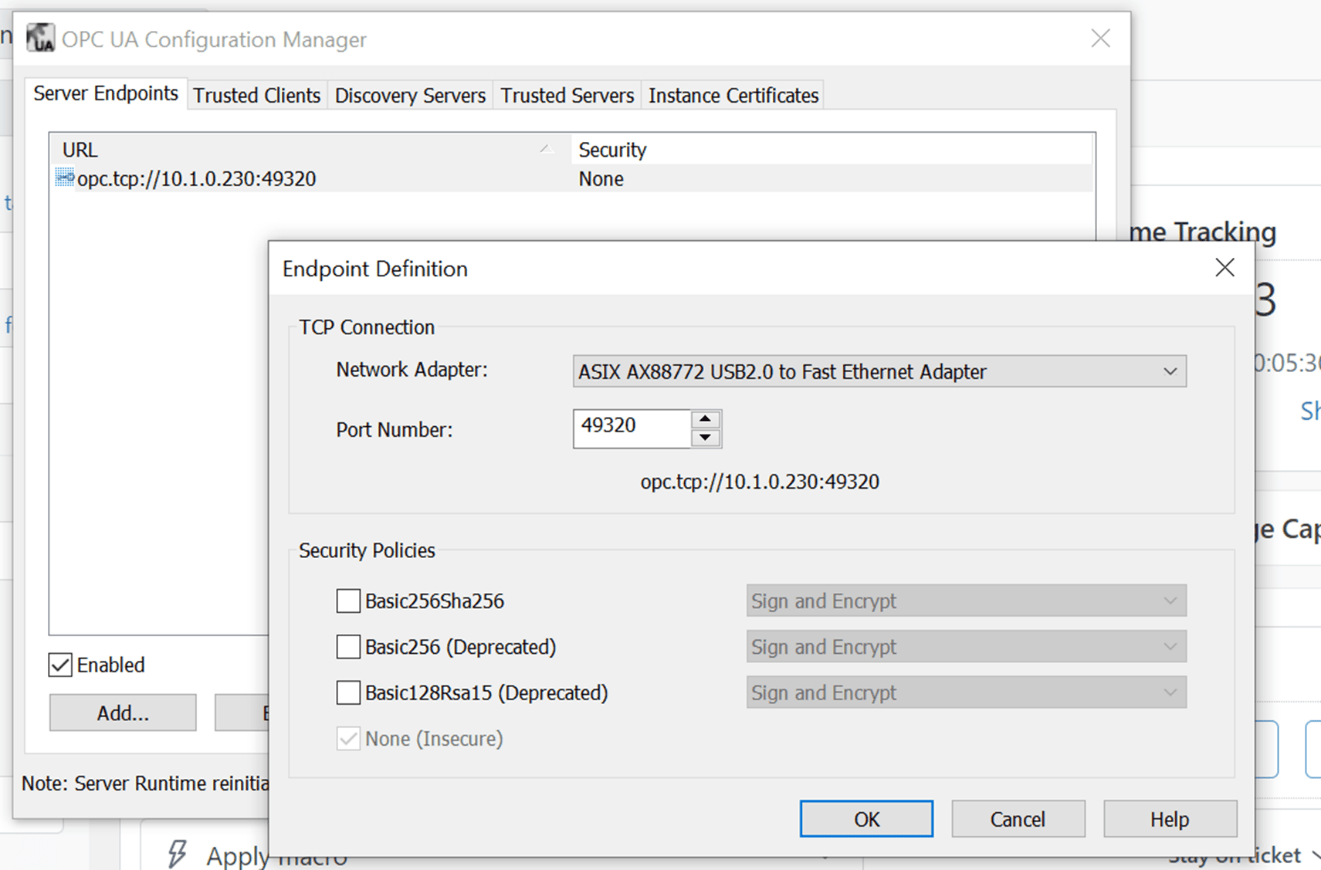
Task: Open the Instance Certificates tab
Action: click(733, 95)
